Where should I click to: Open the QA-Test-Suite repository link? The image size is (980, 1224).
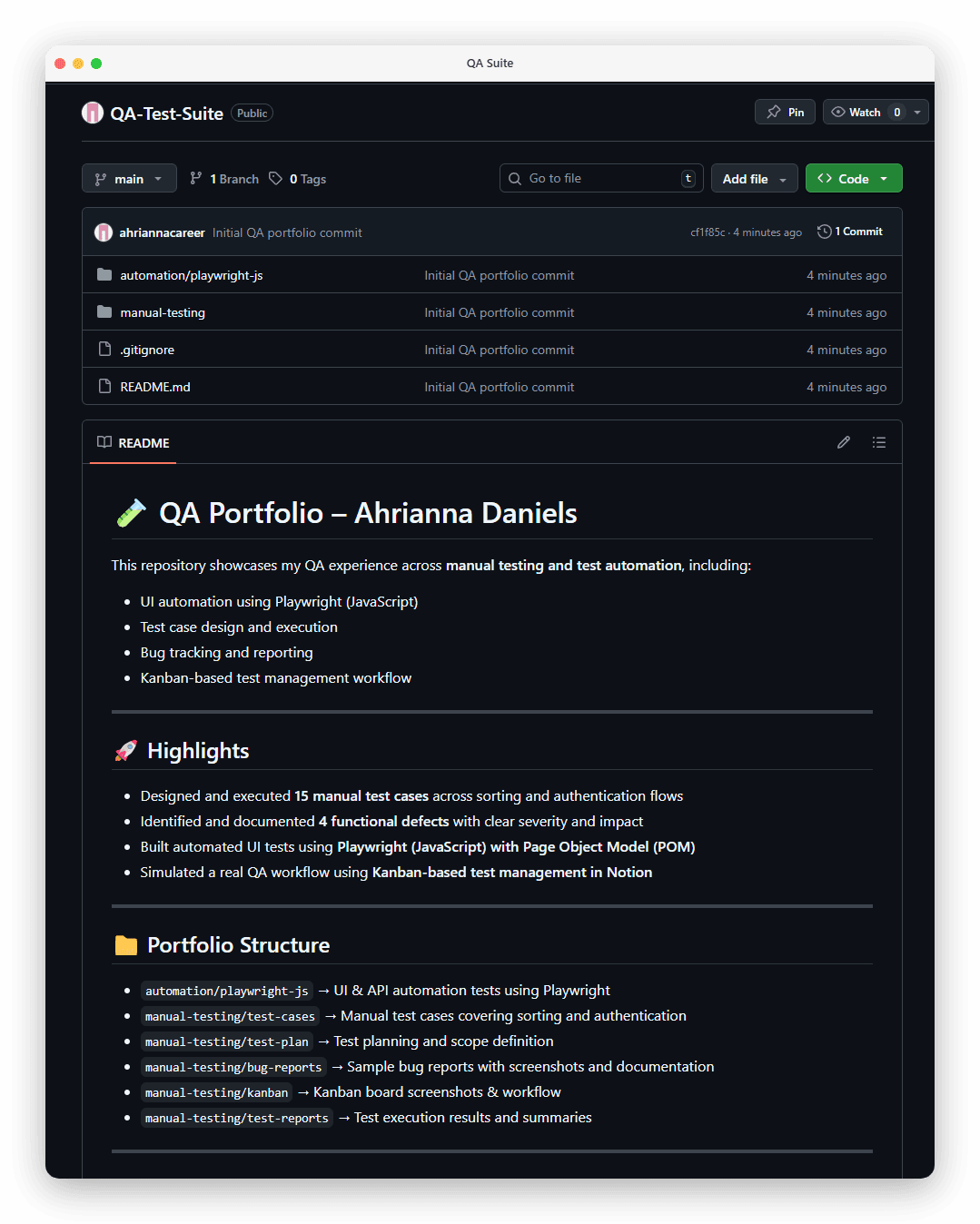167,113
